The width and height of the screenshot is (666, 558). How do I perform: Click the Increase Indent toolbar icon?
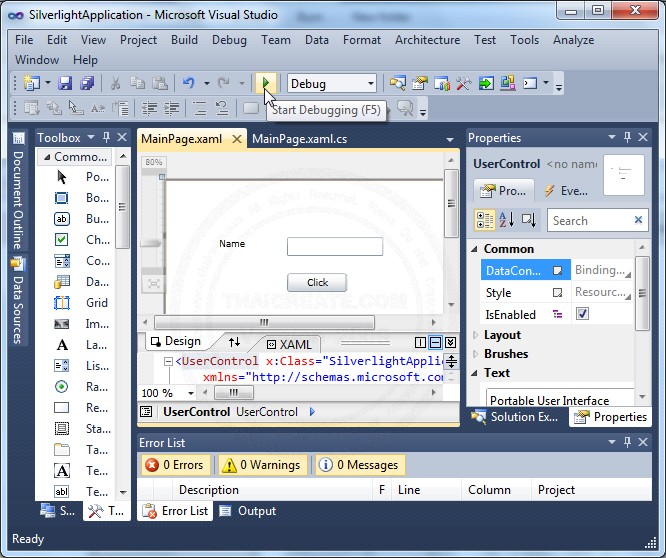(x=171, y=108)
